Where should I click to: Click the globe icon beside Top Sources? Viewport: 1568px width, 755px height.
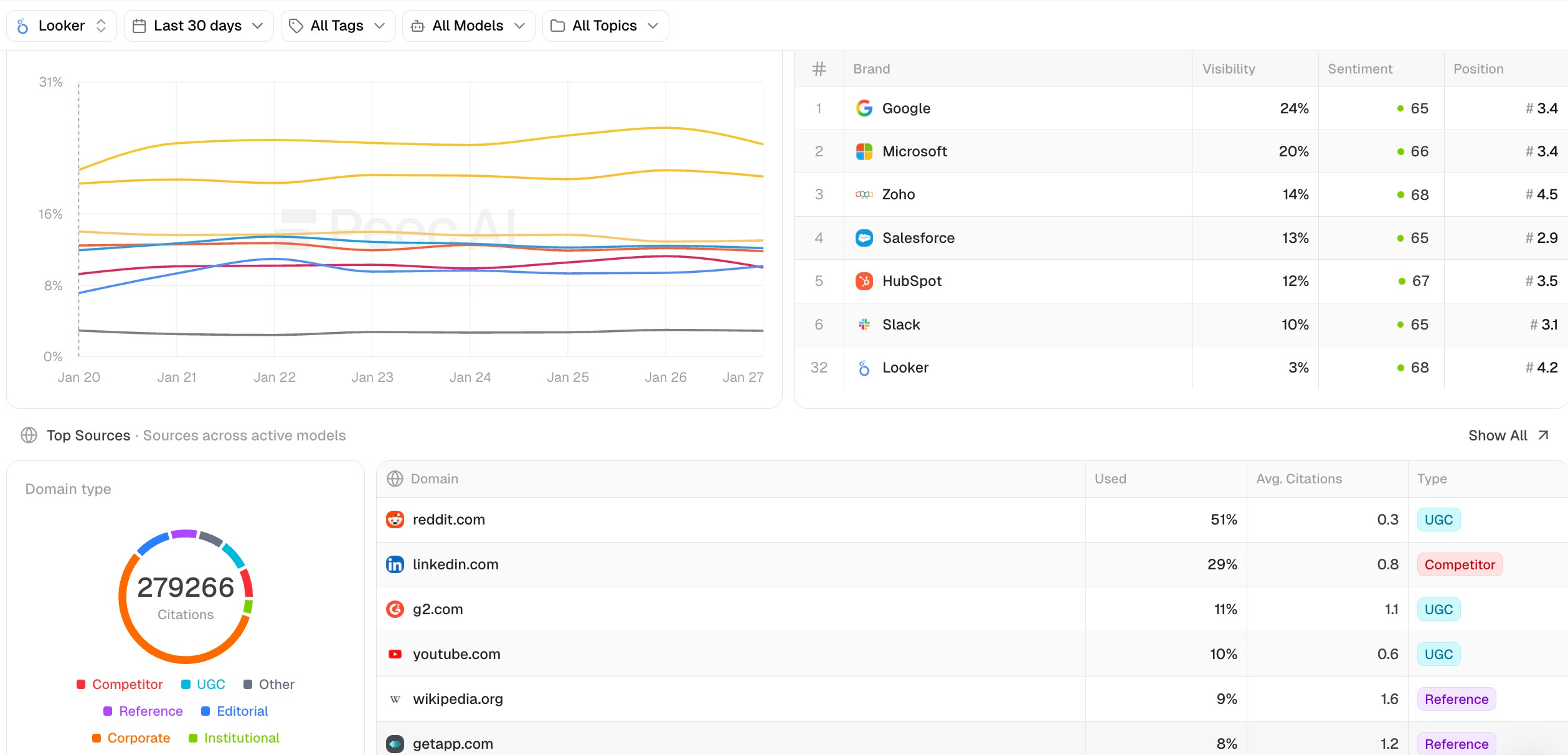point(29,435)
